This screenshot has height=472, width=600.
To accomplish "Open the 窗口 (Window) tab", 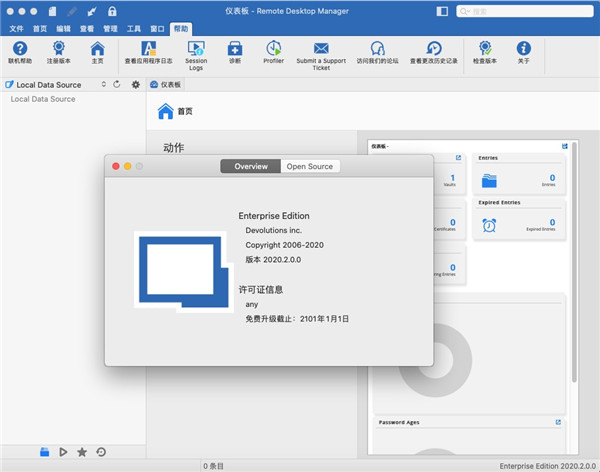I will [x=157, y=29].
